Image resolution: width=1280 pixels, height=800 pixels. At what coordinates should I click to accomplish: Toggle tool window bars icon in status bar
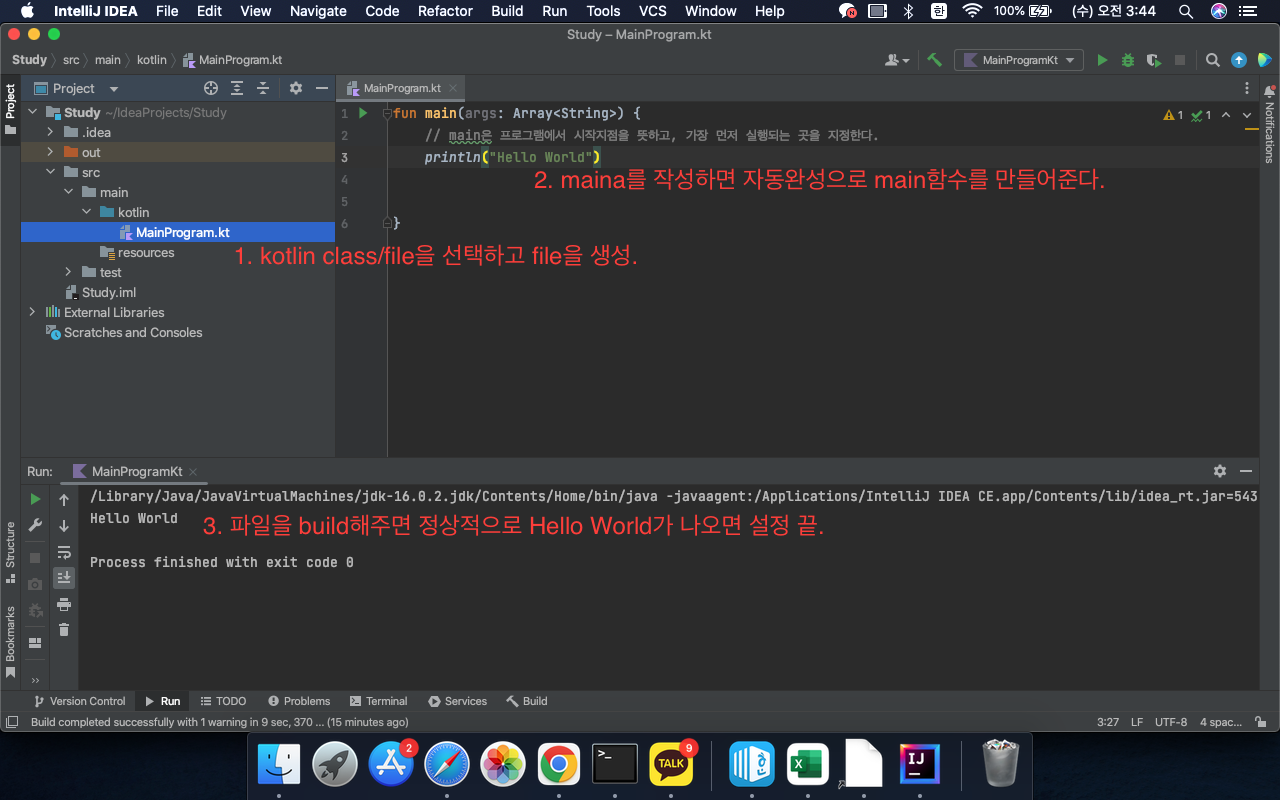[12, 722]
